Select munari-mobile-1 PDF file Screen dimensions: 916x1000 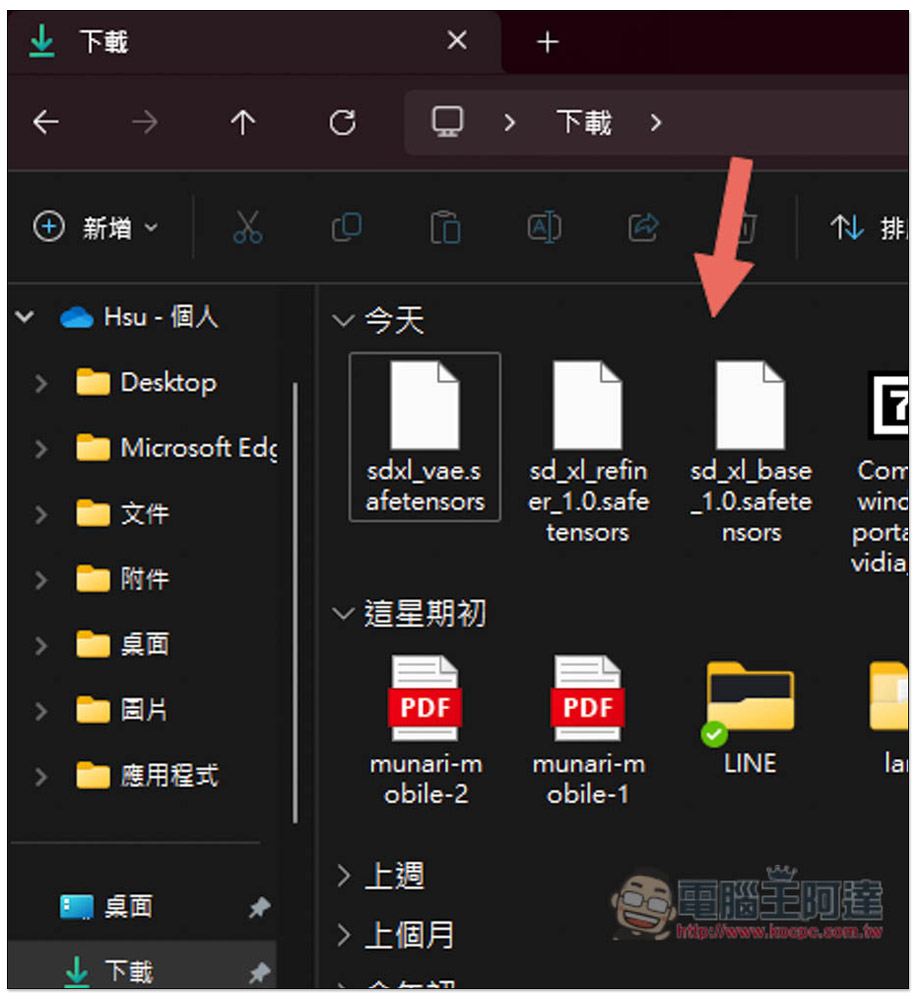coord(588,731)
